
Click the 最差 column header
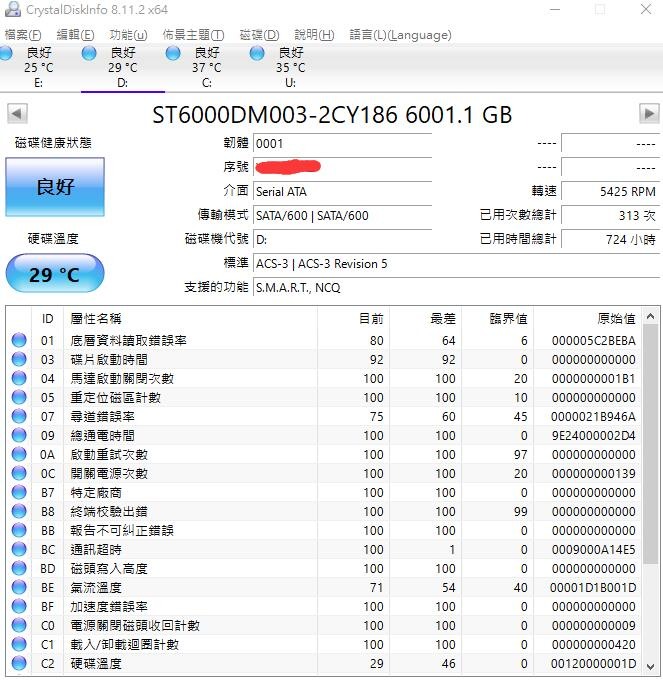pos(425,319)
